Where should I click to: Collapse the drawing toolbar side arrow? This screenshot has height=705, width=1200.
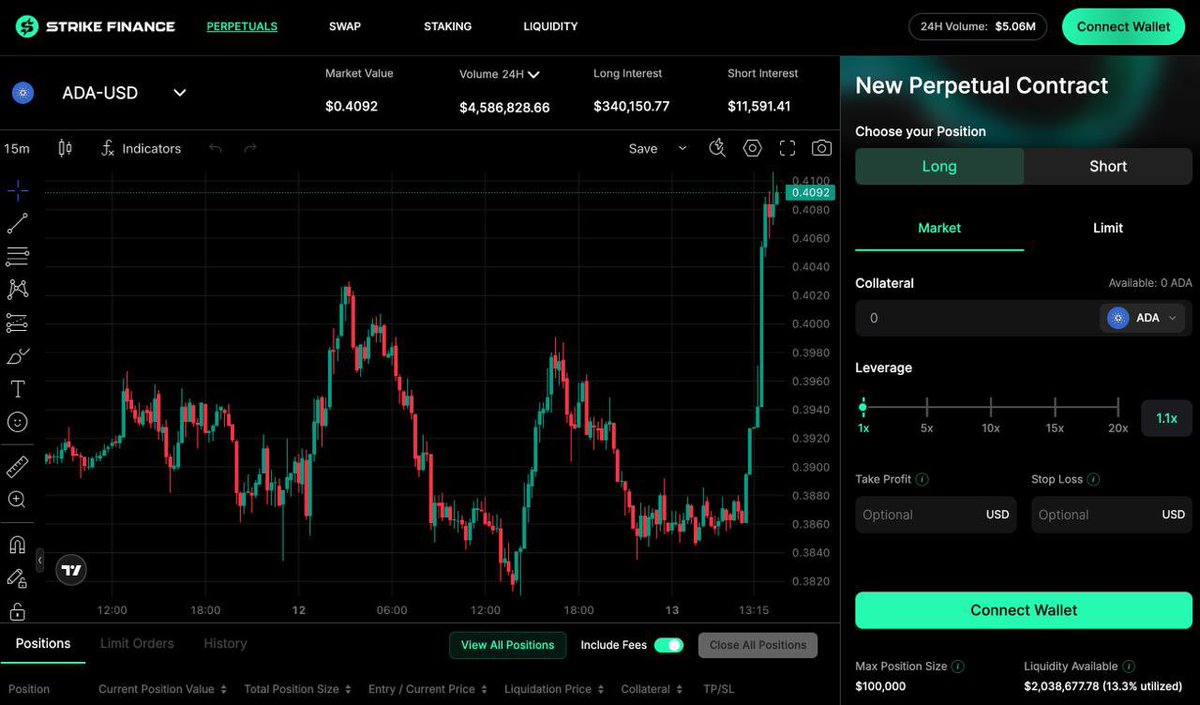click(x=40, y=561)
